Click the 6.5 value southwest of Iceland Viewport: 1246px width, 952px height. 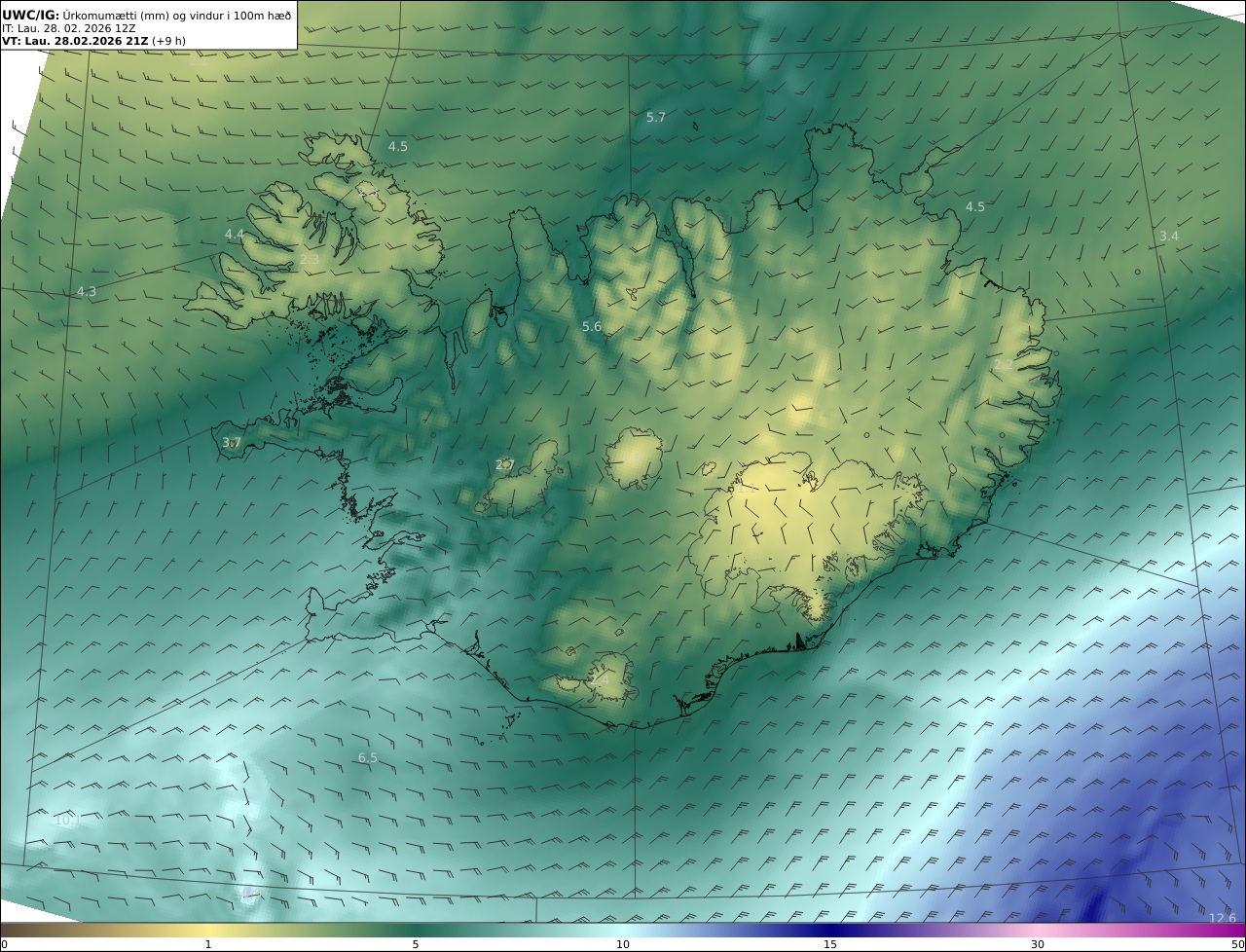(367, 757)
